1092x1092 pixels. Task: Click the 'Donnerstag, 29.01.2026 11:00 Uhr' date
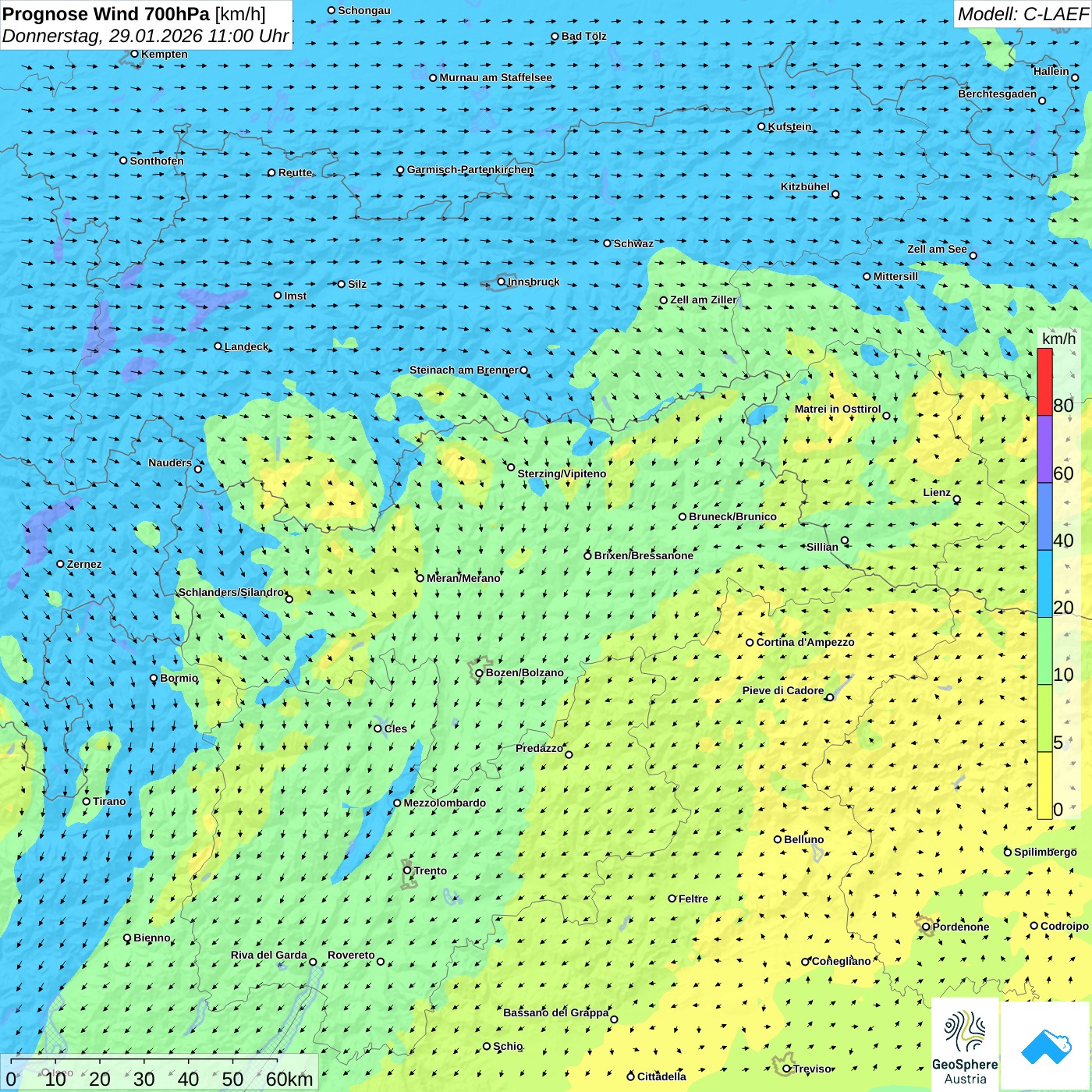point(146,36)
